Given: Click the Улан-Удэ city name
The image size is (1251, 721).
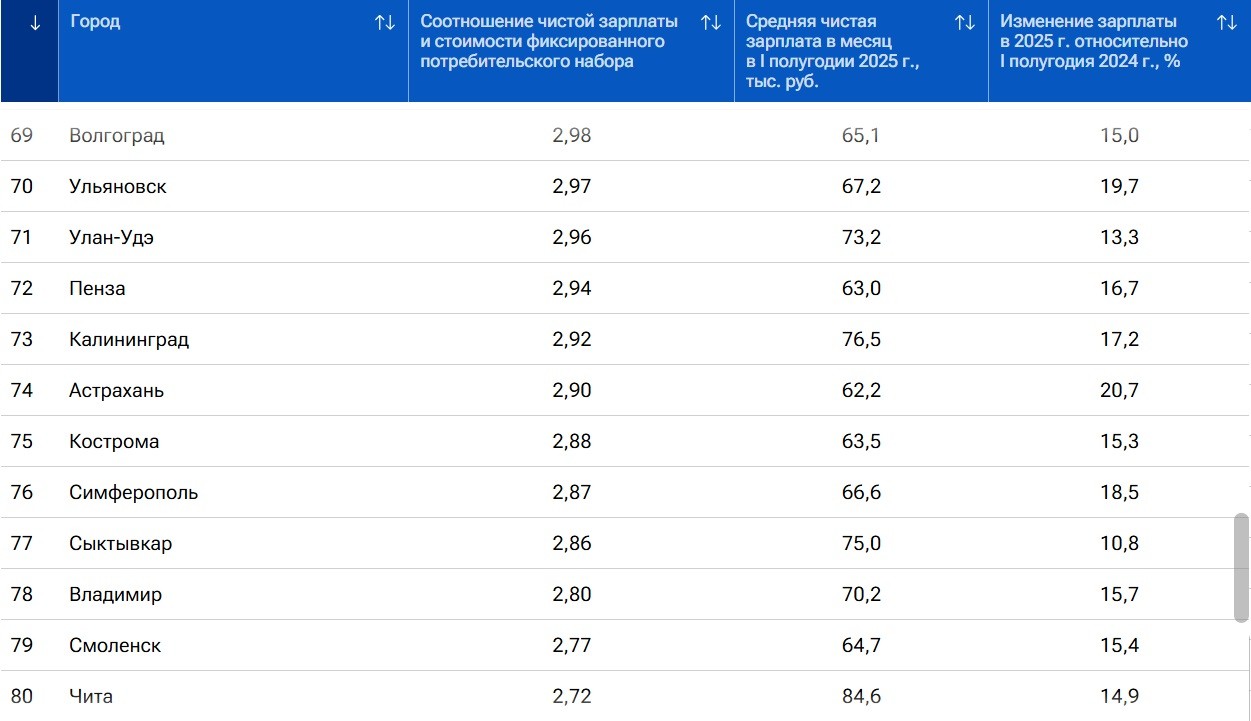Looking at the screenshot, I should (111, 238).
